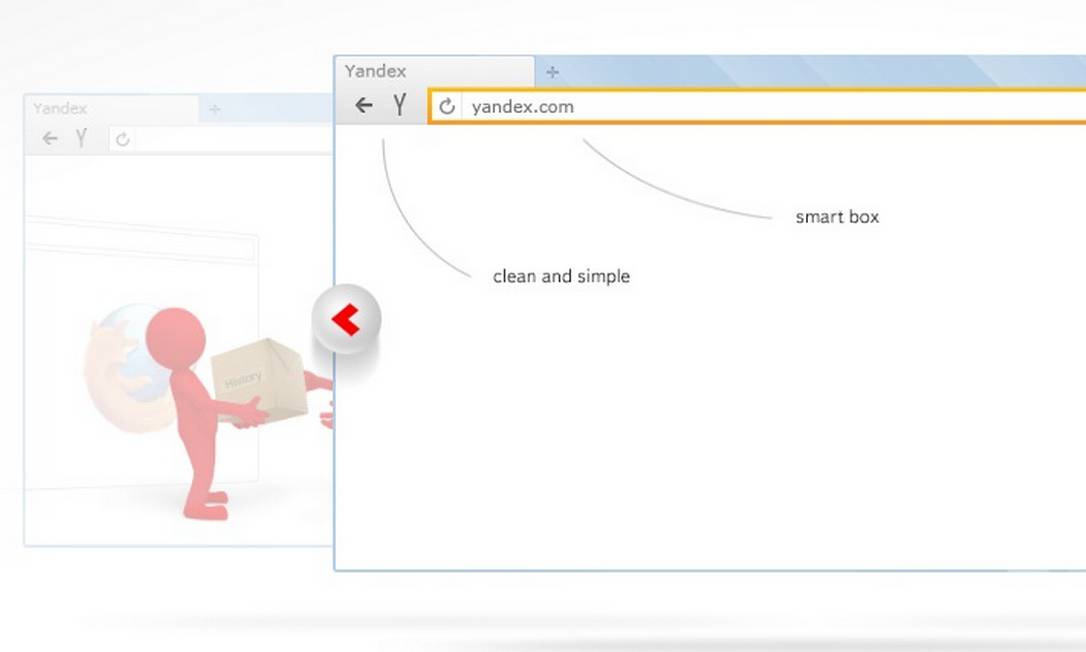Click the plus icon on the background window tab bar
The width and height of the screenshot is (1086, 652).
[215, 108]
